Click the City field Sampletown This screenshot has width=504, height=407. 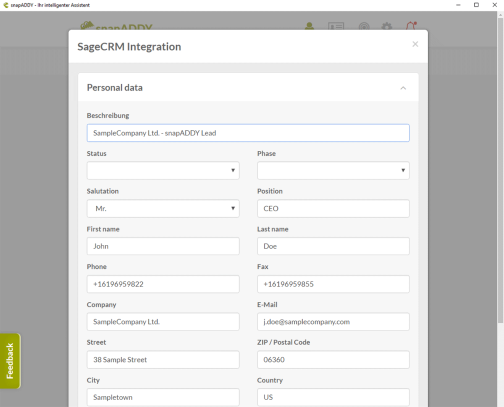point(163,397)
